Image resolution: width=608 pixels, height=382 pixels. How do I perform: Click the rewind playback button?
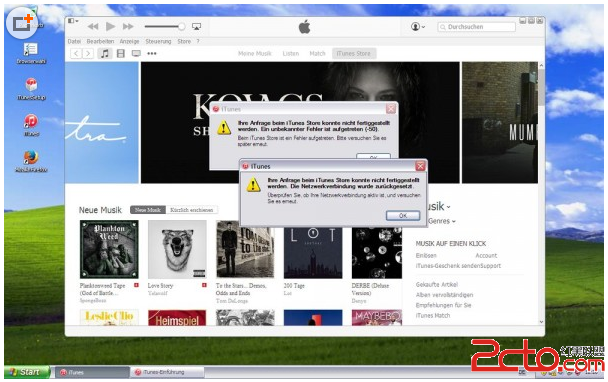click(x=93, y=26)
